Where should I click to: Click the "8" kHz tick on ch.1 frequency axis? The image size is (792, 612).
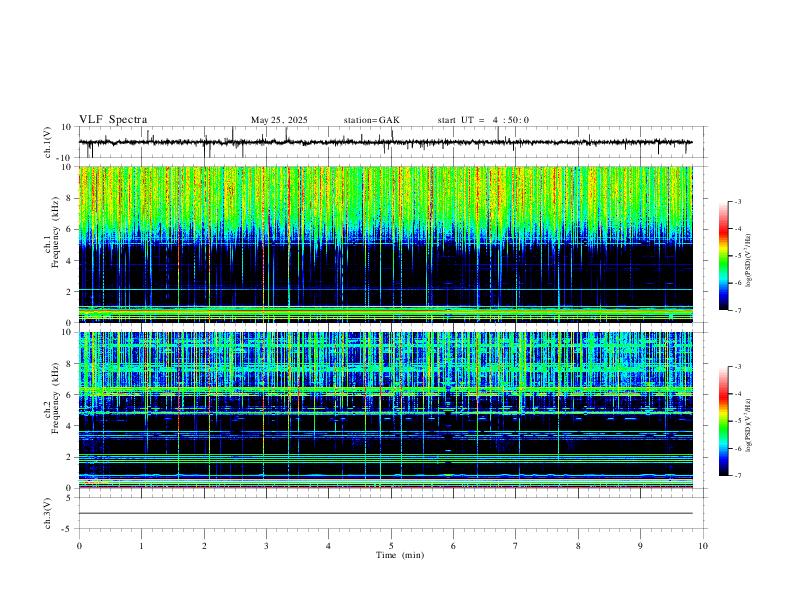tap(69, 198)
